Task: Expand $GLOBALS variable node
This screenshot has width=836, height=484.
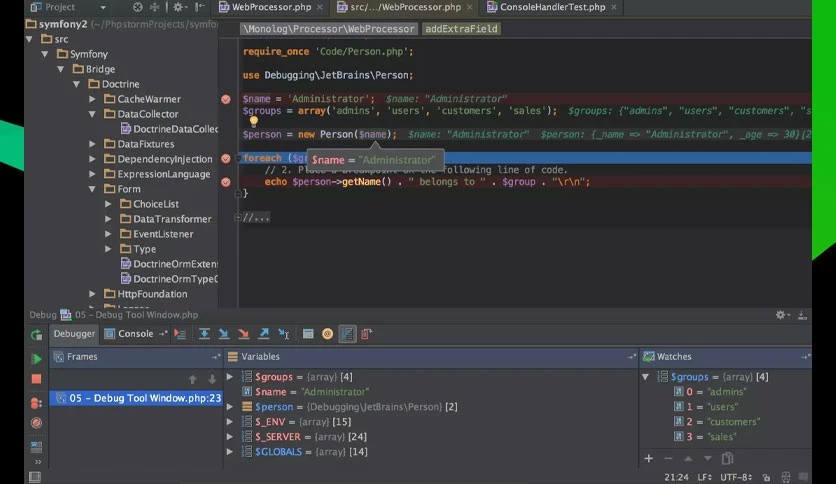Action: pyautogui.click(x=230, y=451)
